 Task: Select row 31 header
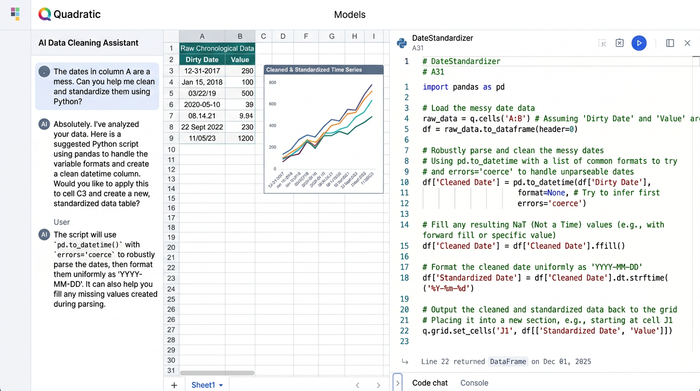click(171, 370)
